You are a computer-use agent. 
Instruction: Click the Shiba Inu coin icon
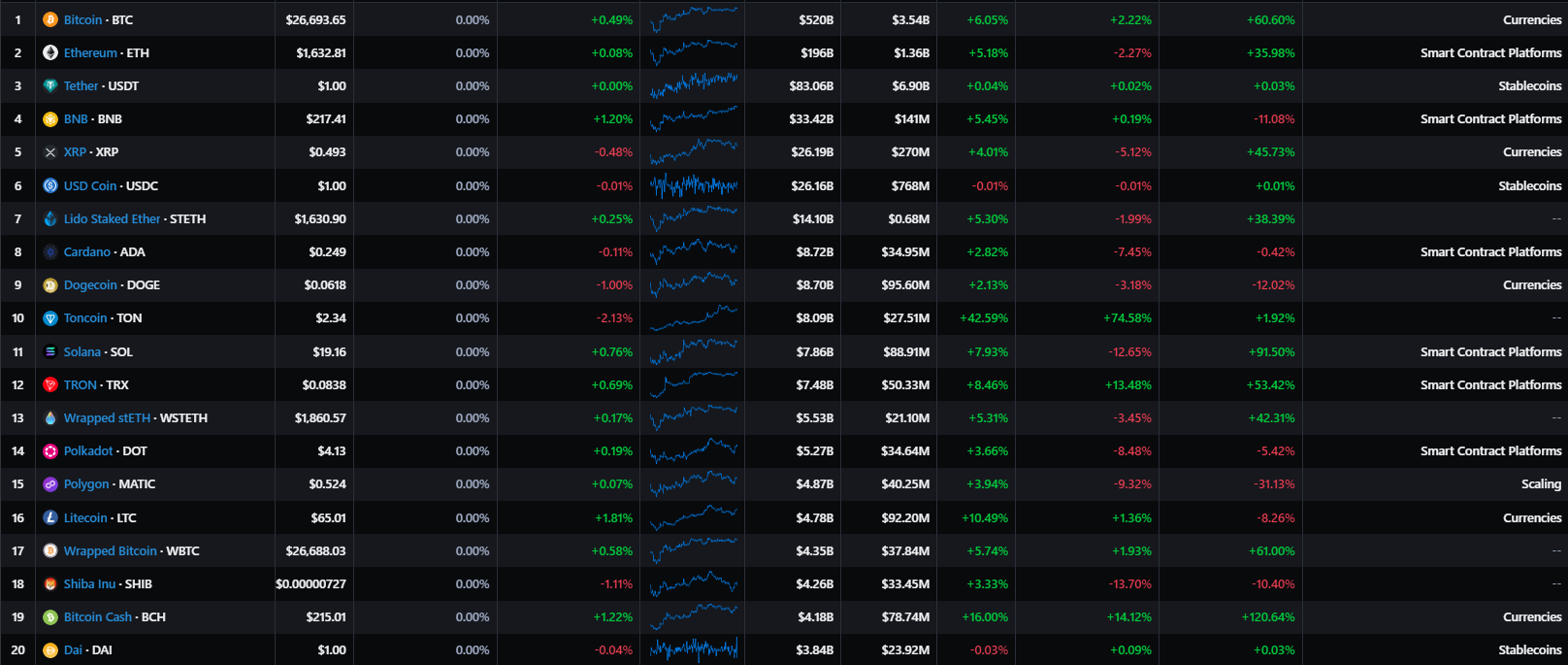click(x=50, y=583)
